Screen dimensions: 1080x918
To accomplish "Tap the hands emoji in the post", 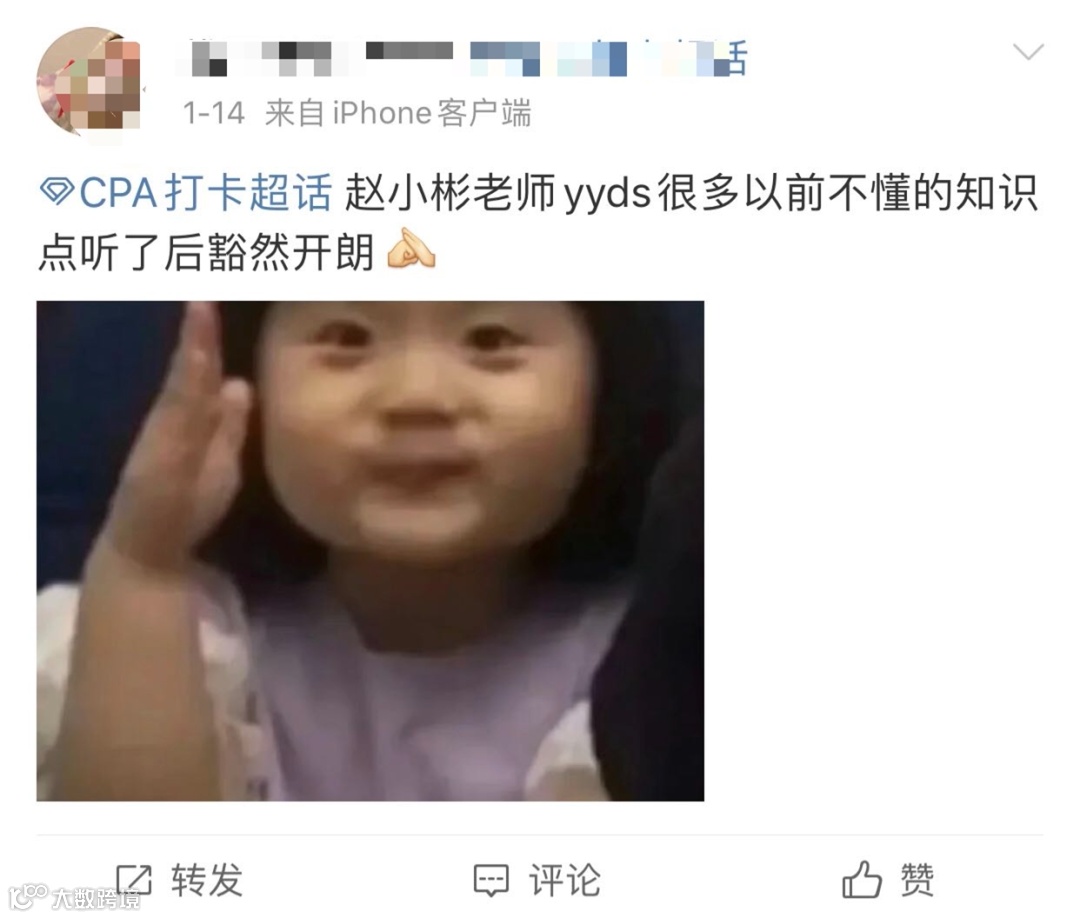I will (411, 249).
